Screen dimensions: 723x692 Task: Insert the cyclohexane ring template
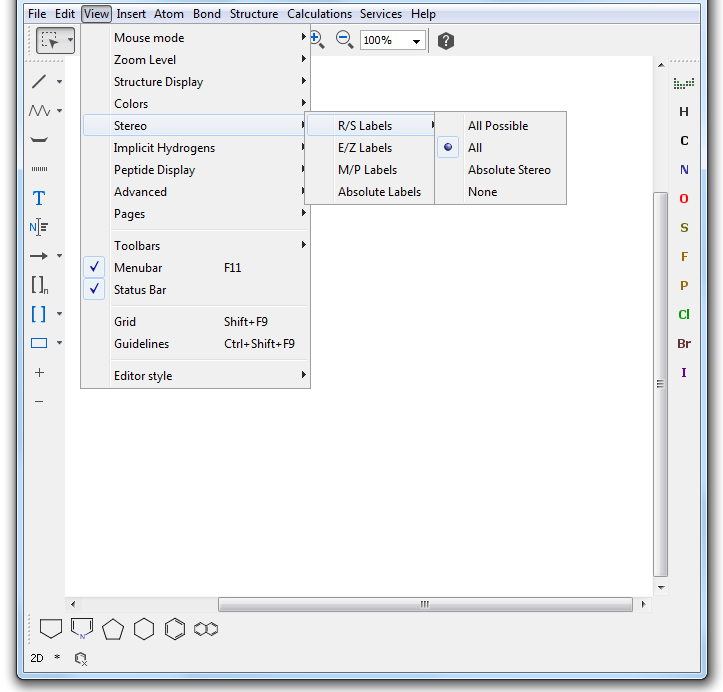coord(144,629)
